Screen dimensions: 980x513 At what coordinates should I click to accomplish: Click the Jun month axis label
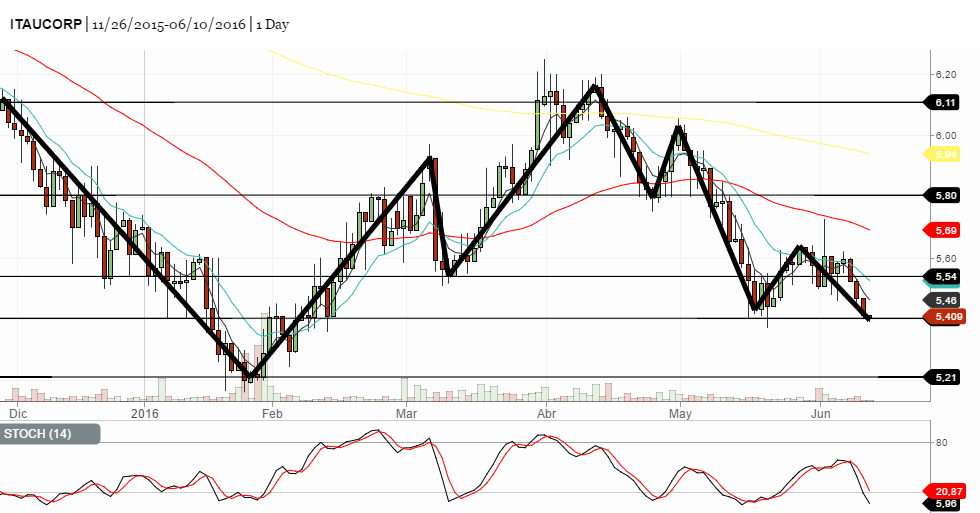point(820,414)
